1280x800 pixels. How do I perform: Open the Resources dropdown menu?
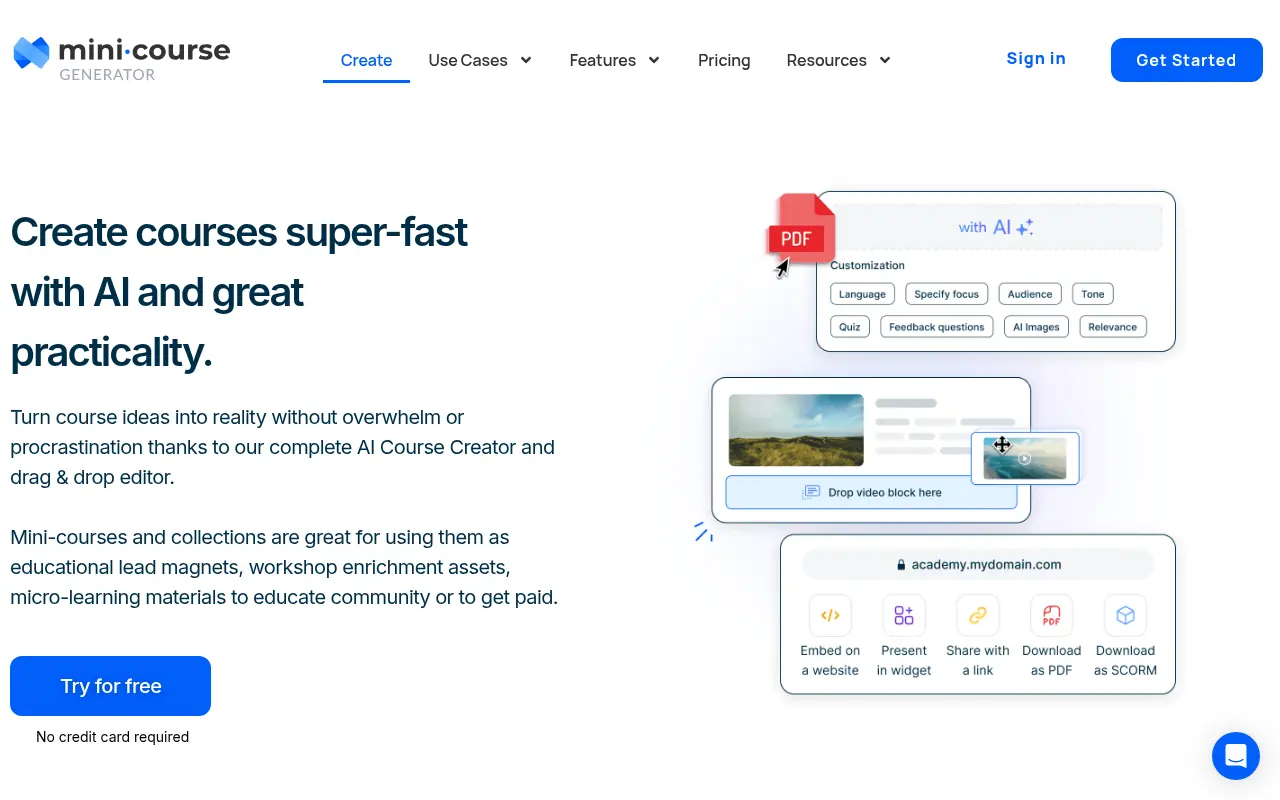(x=838, y=60)
